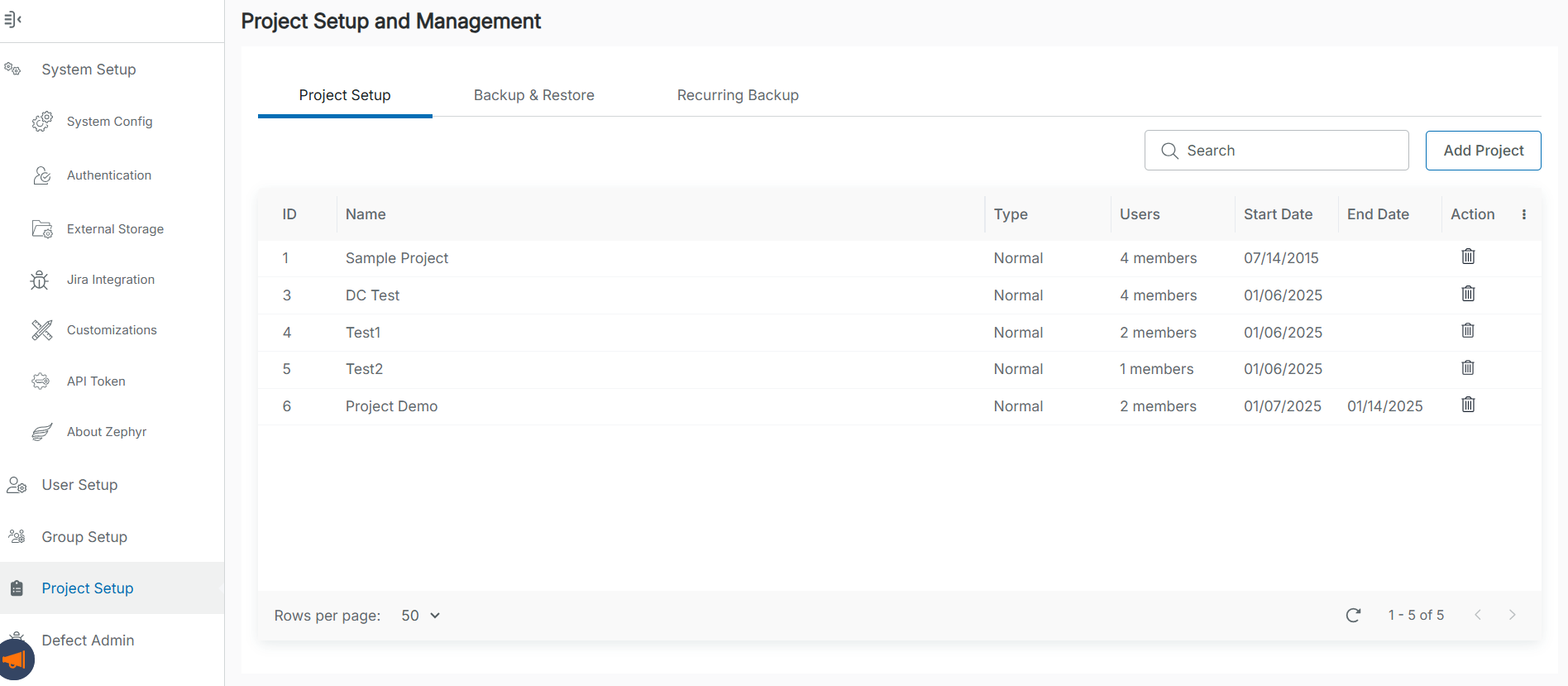1568x686 pixels.
Task: Delete Test2 using its trash icon
Action: tap(1468, 368)
